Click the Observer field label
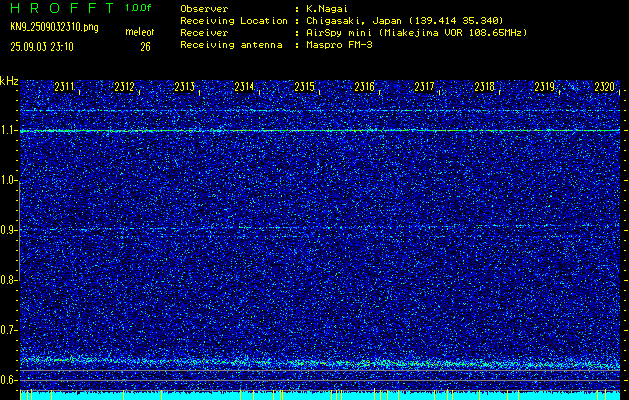The image size is (629, 400). coord(204,8)
